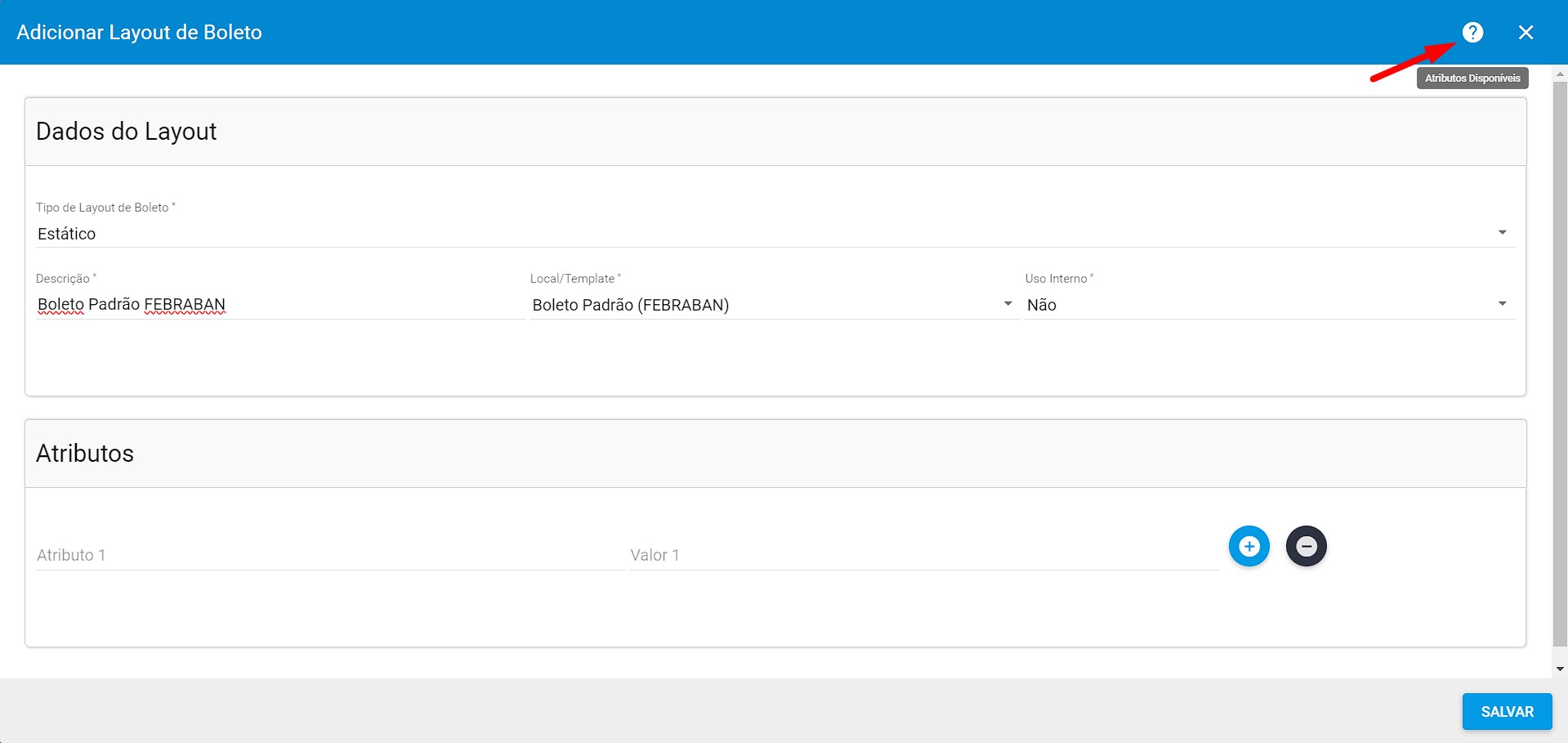Click the vertical scrollbar thumb
The image size is (1568, 743).
pyautogui.click(x=1560, y=364)
